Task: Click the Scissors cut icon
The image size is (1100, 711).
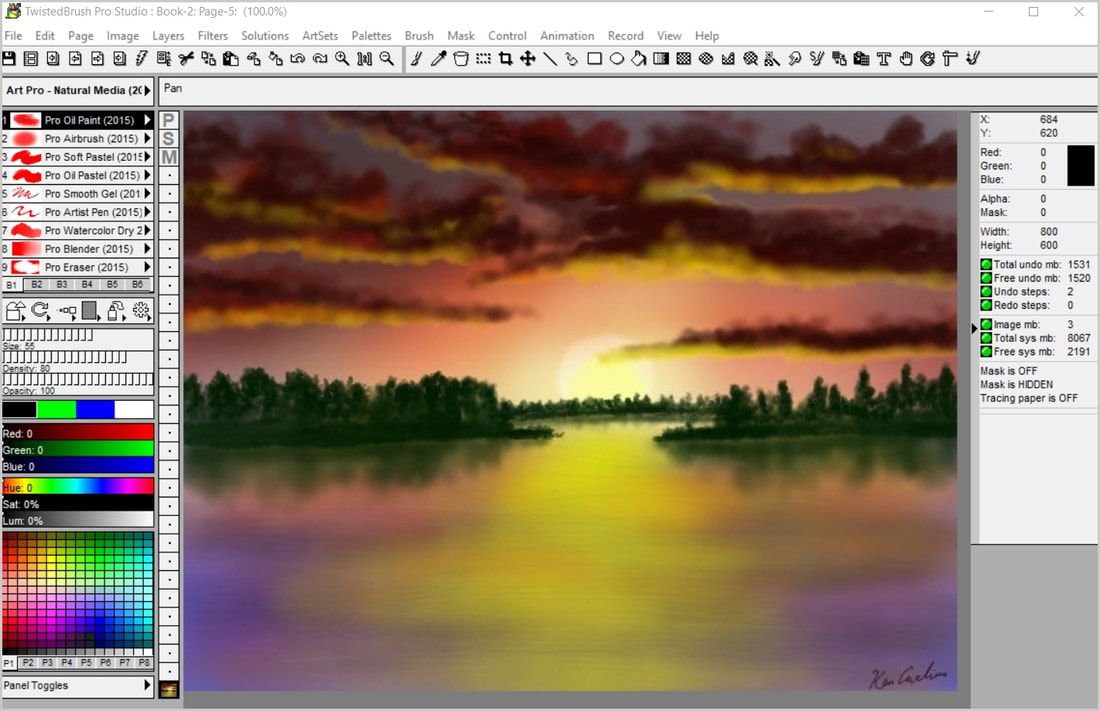Action: [185, 58]
